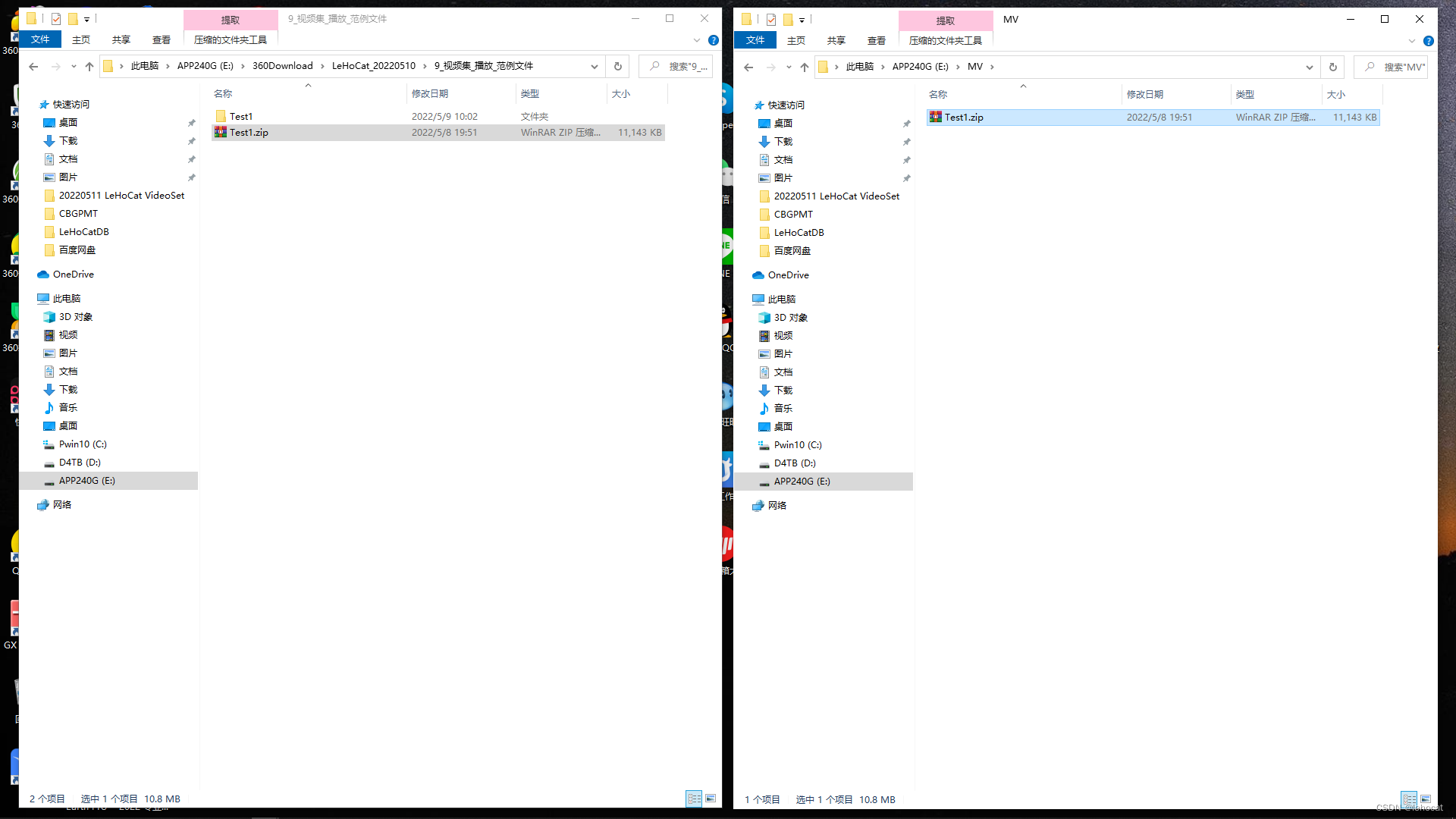Click OneDrive cloud icon in left sidebar

point(43,275)
